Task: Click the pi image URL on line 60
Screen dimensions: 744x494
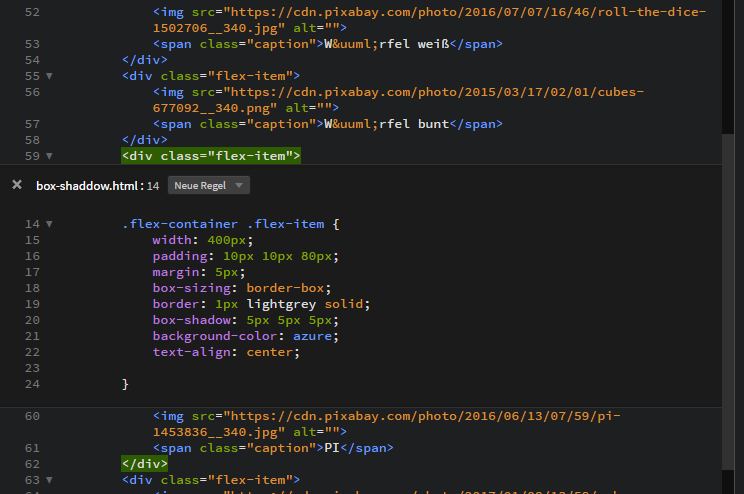Action: click(420, 416)
